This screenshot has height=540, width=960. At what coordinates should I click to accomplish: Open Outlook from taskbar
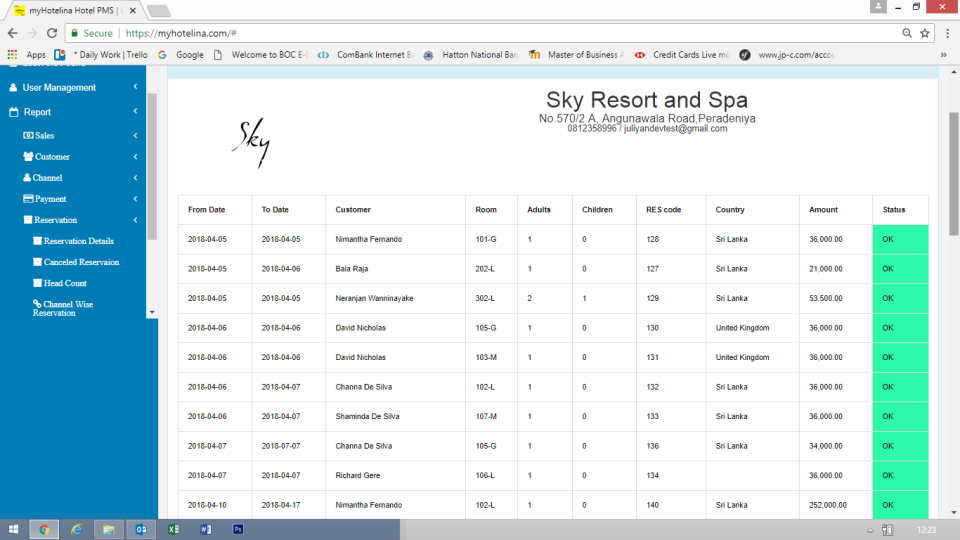[141, 530]
